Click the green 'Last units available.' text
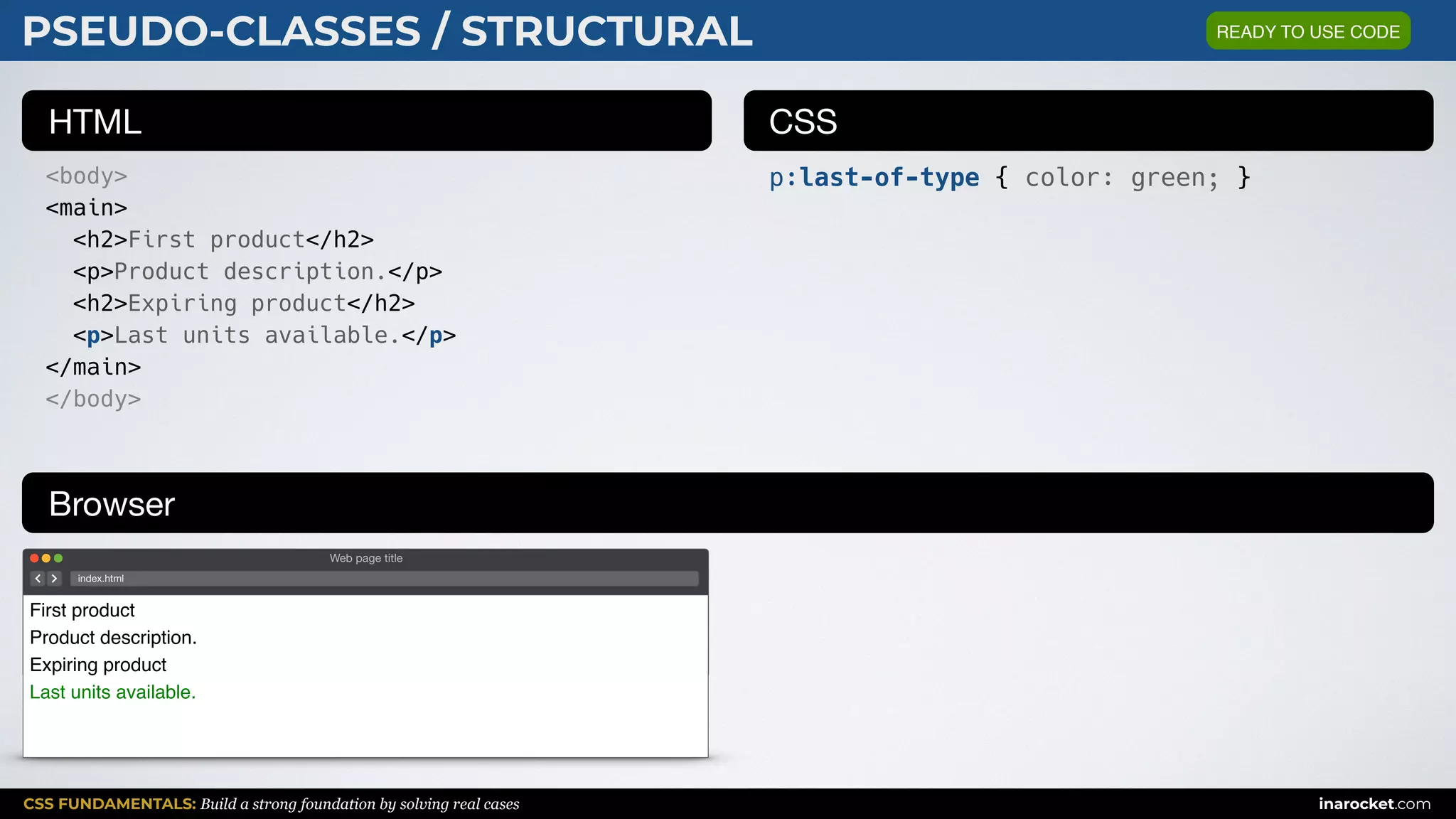Screen dimensions: 1456x819 (x=112, y=692)
